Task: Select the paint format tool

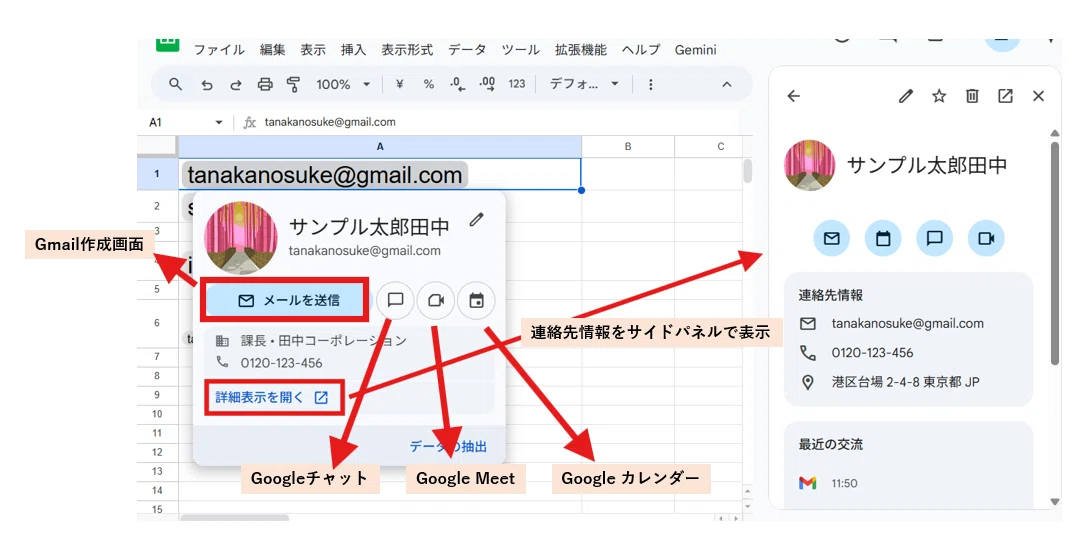Action: coord(293,85)
